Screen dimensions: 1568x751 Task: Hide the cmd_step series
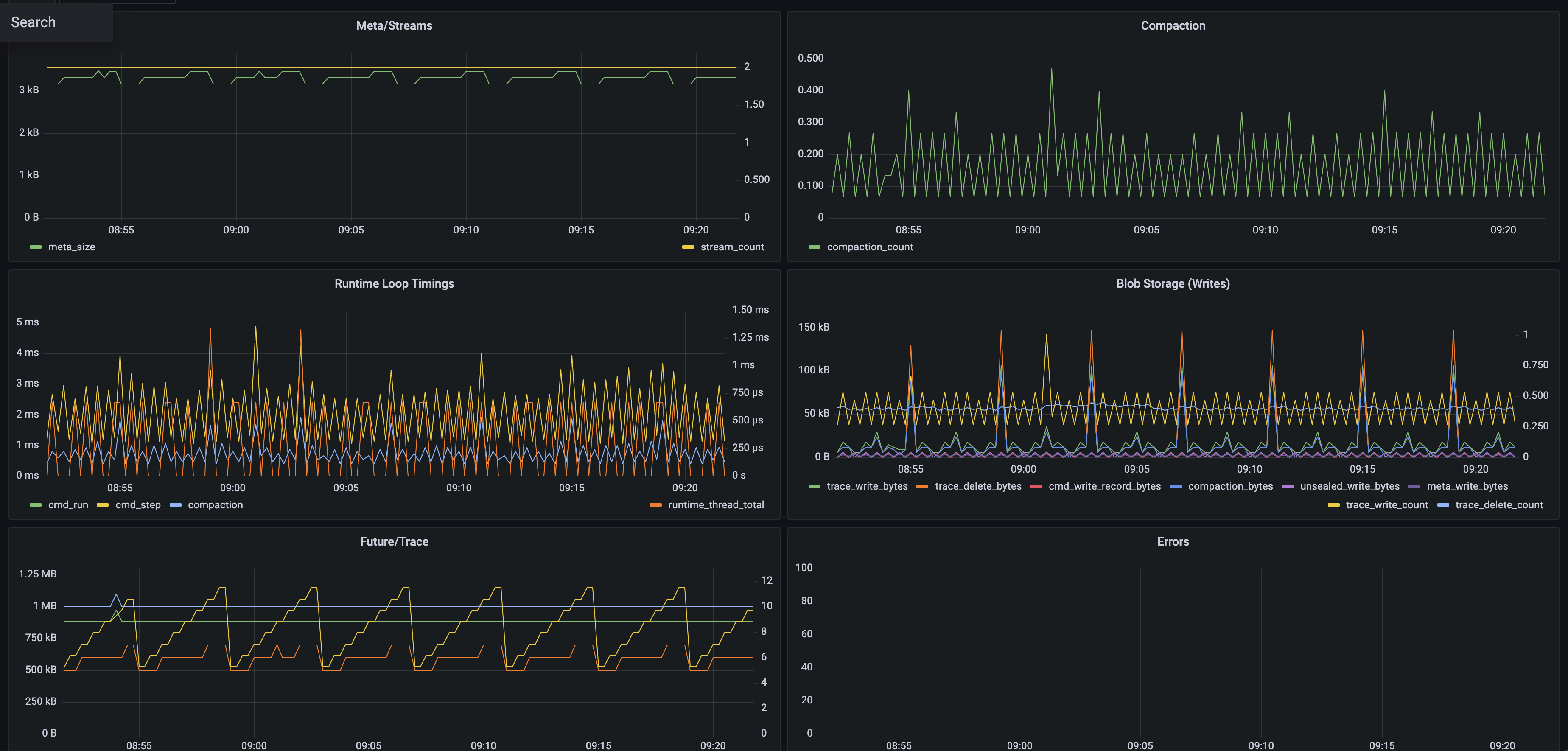(x=138, y=504)
